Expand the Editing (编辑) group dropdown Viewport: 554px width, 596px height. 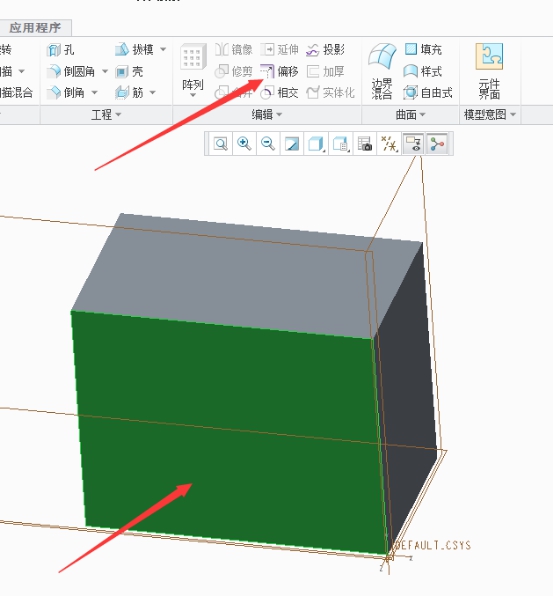click(x=267, y=114)
